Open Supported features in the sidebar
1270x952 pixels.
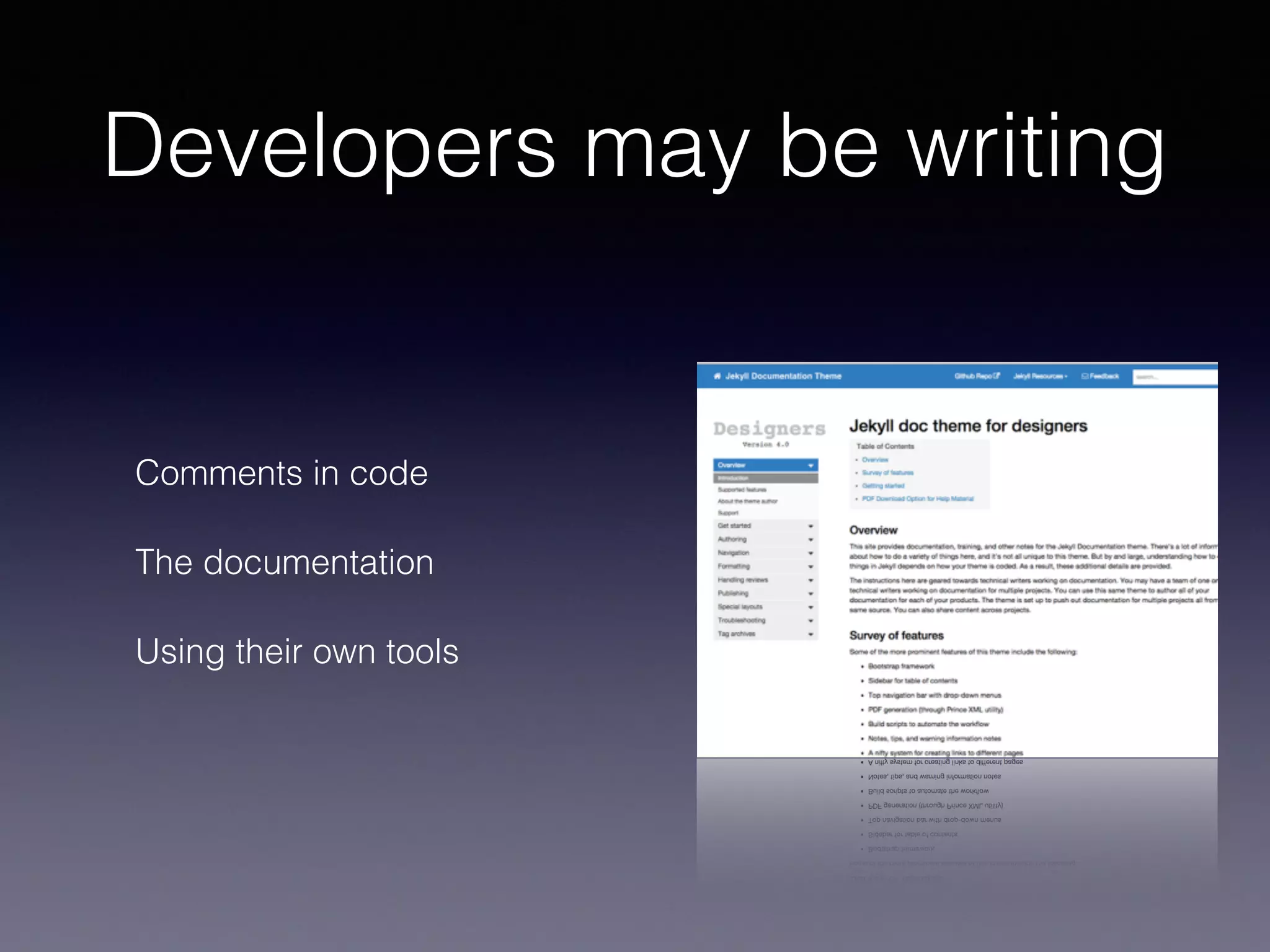(x=742, y=490)
